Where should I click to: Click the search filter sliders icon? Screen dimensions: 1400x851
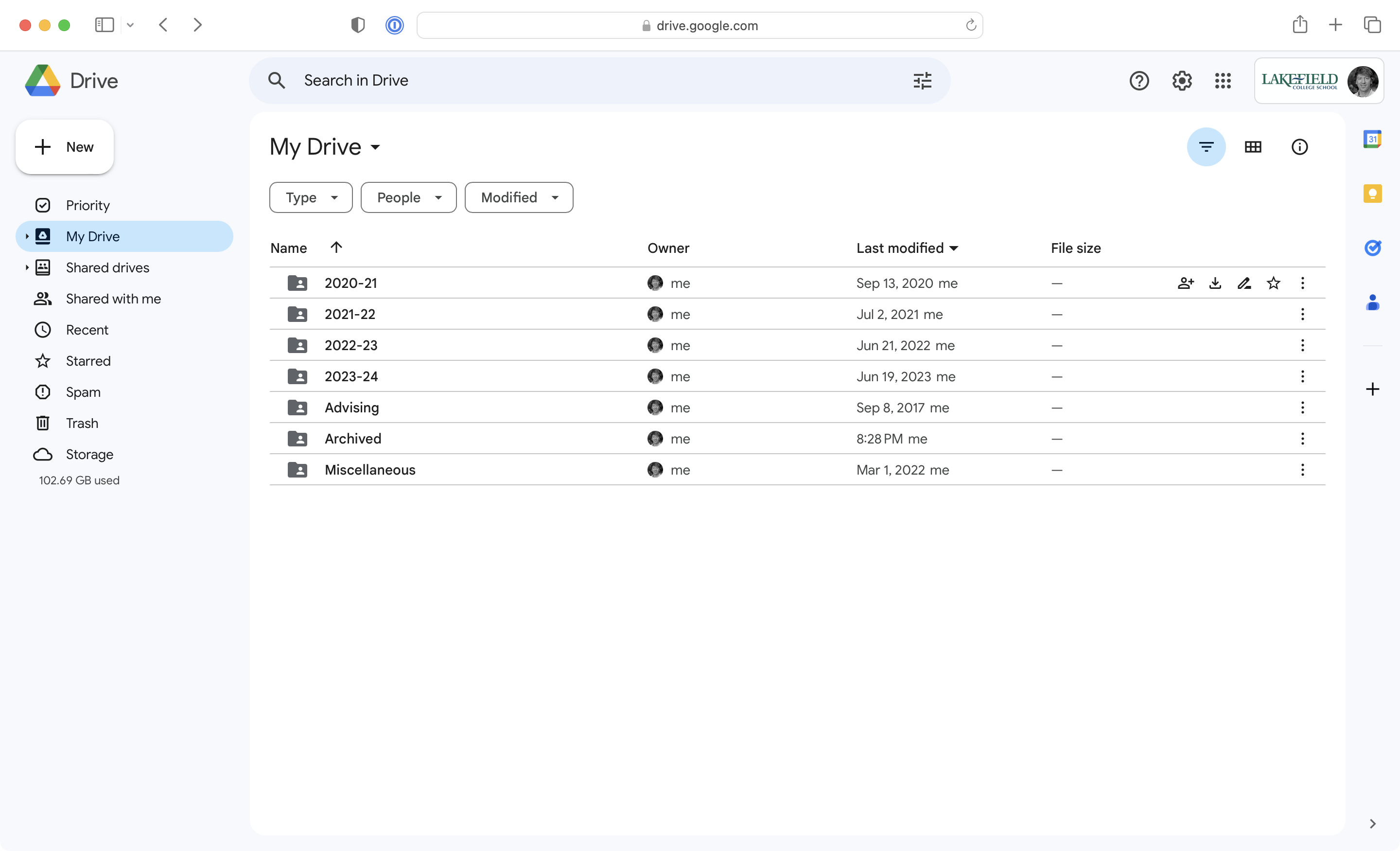tap(922, 80)
